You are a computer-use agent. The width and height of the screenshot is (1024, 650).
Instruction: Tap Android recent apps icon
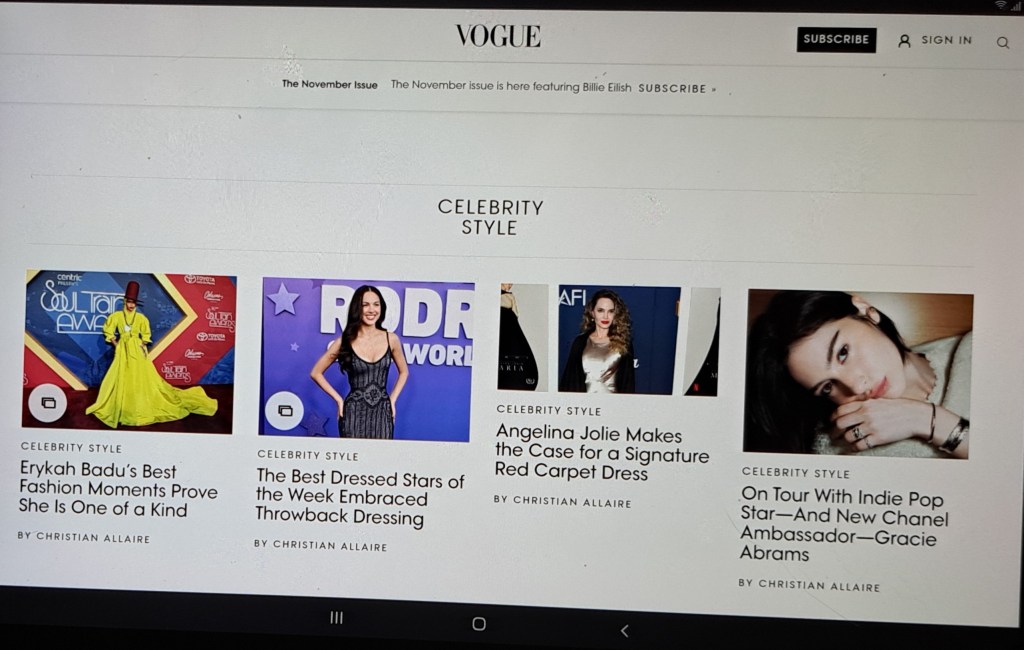pos(336,617)
